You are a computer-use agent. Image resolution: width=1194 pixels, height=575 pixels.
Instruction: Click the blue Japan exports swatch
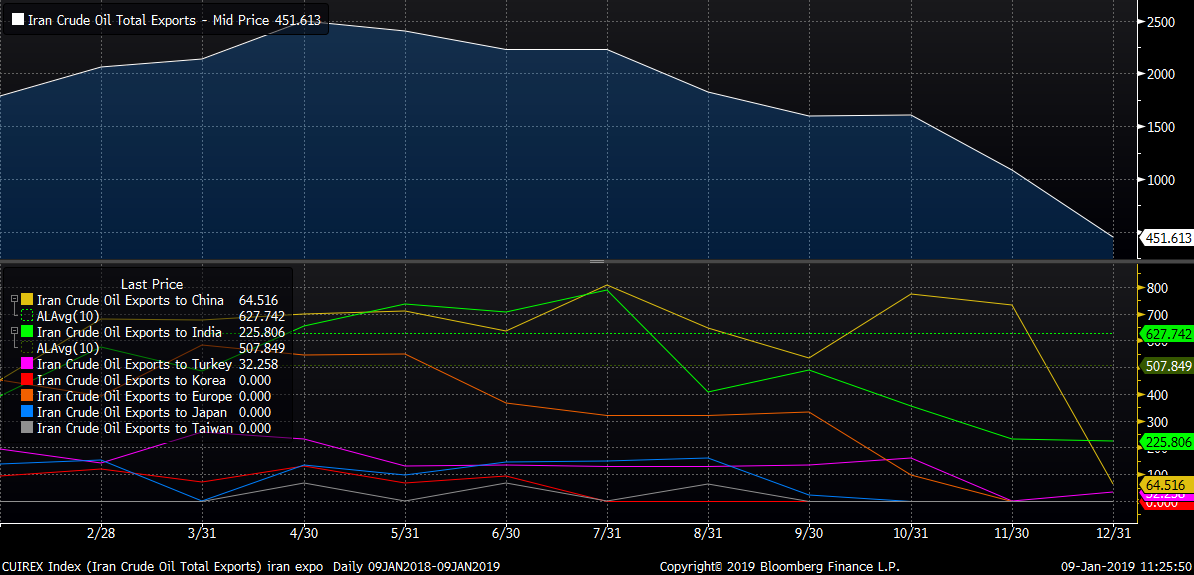coord(27,412)
